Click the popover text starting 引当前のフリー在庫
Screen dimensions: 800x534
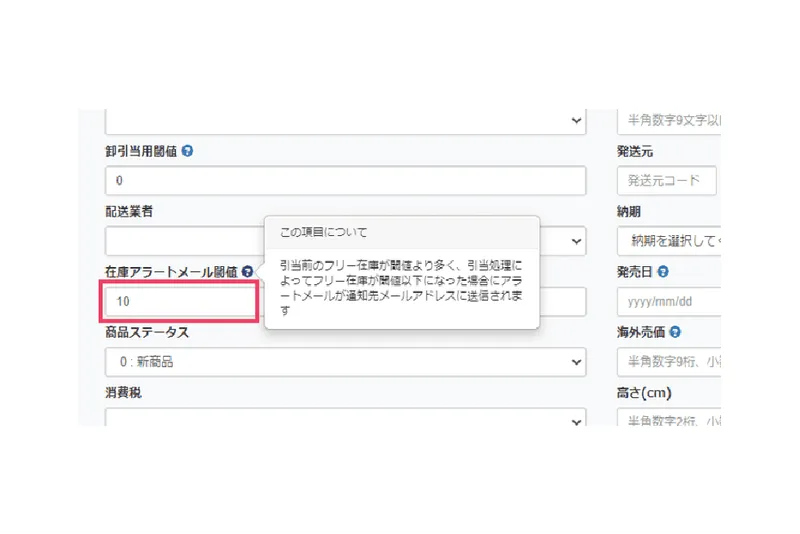tap(401, 288)
